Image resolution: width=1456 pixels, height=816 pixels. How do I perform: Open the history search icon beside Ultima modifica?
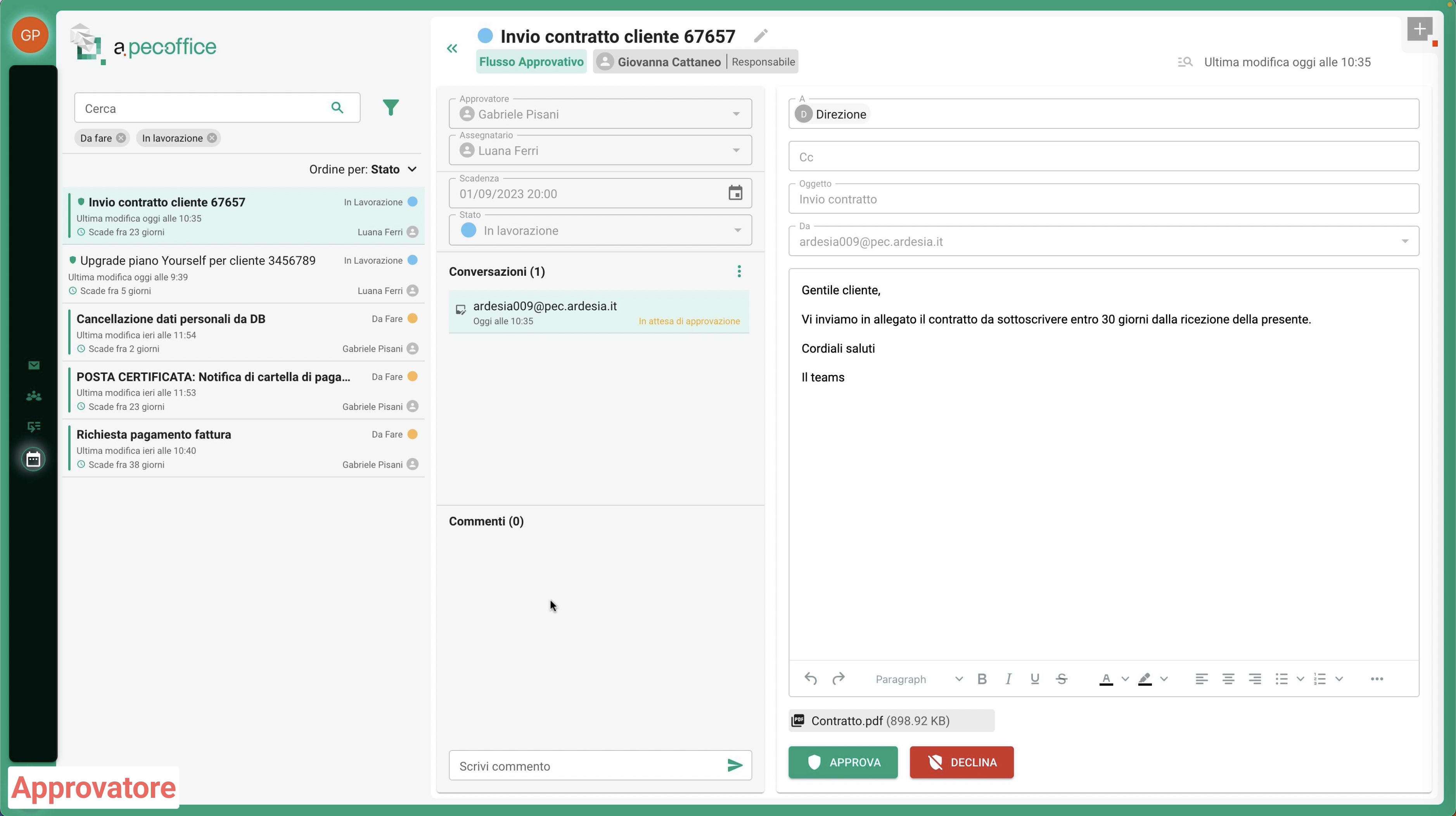(1185, 62)
